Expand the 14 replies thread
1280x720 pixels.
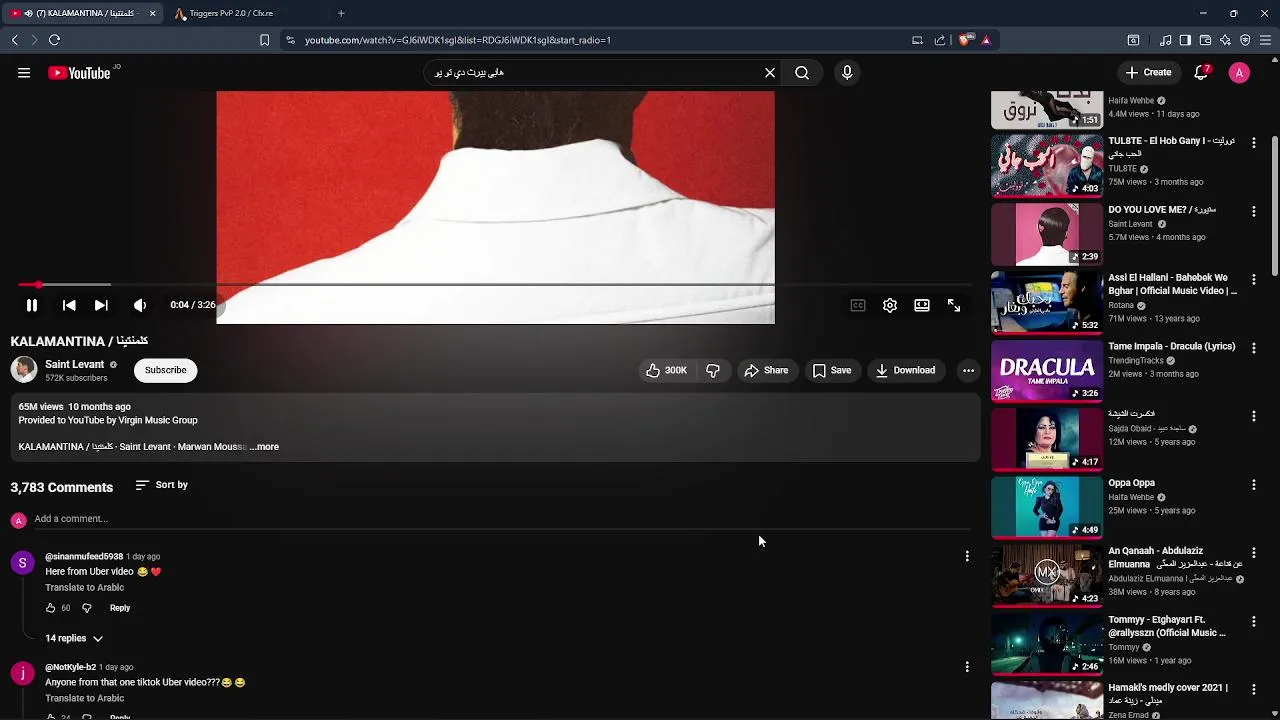point(74,638)
